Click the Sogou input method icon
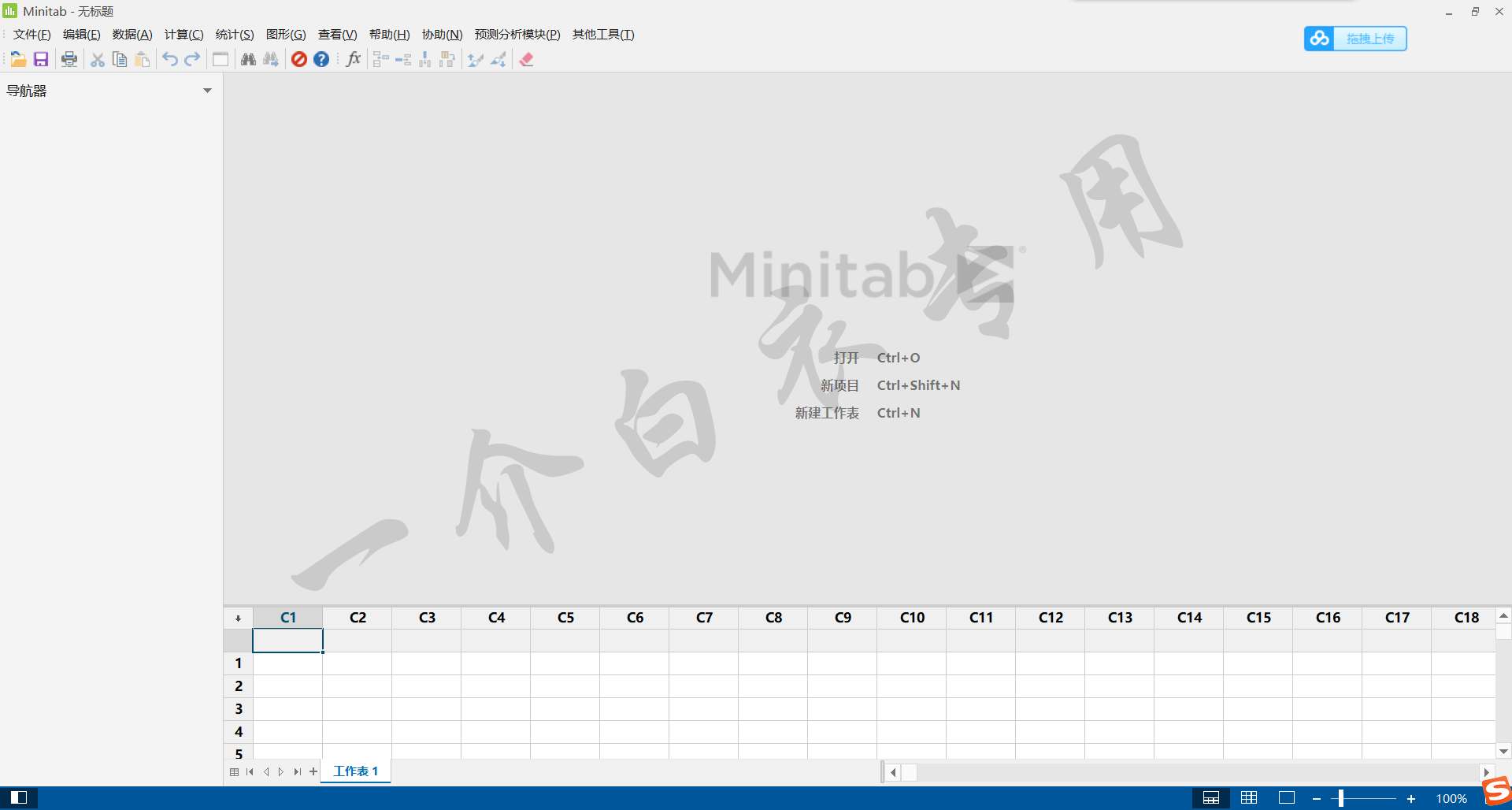Screen dimensions: 1512x810 [x=1497, y=790]
